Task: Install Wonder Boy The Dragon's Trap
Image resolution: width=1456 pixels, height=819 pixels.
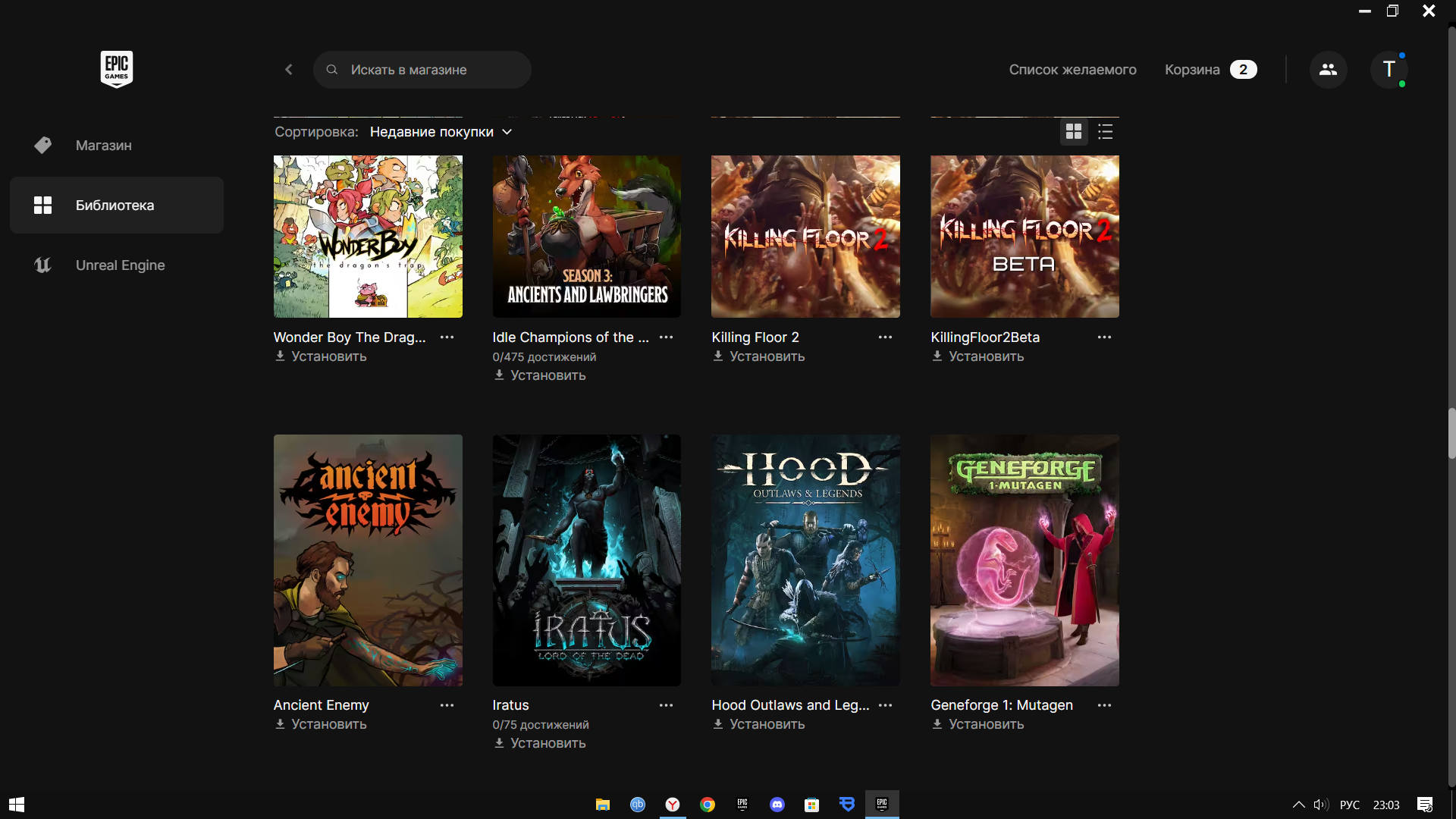Action: (x=321, y=356)
